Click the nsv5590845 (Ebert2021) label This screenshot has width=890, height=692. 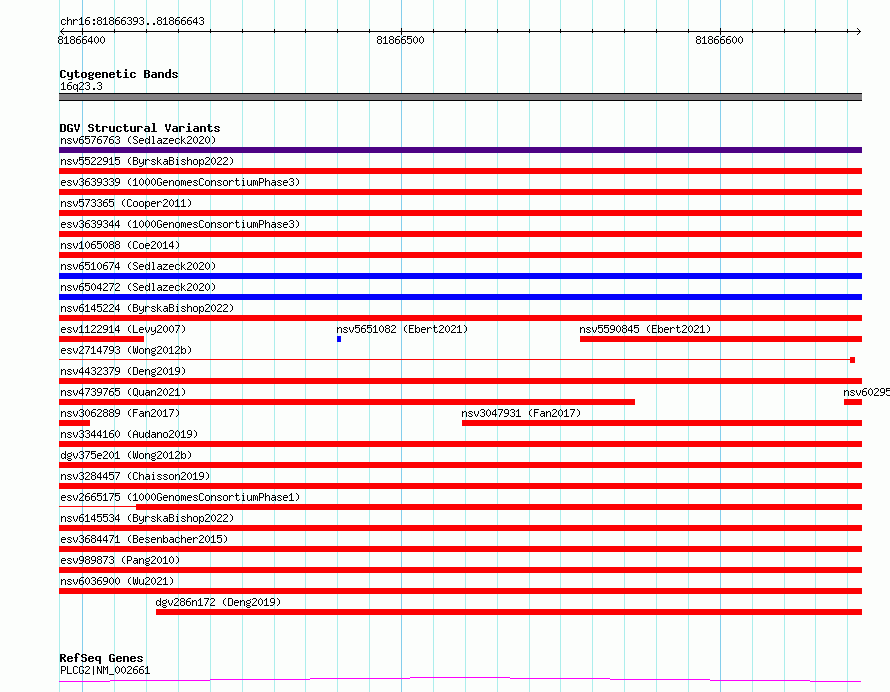click(x=645, y=329)
